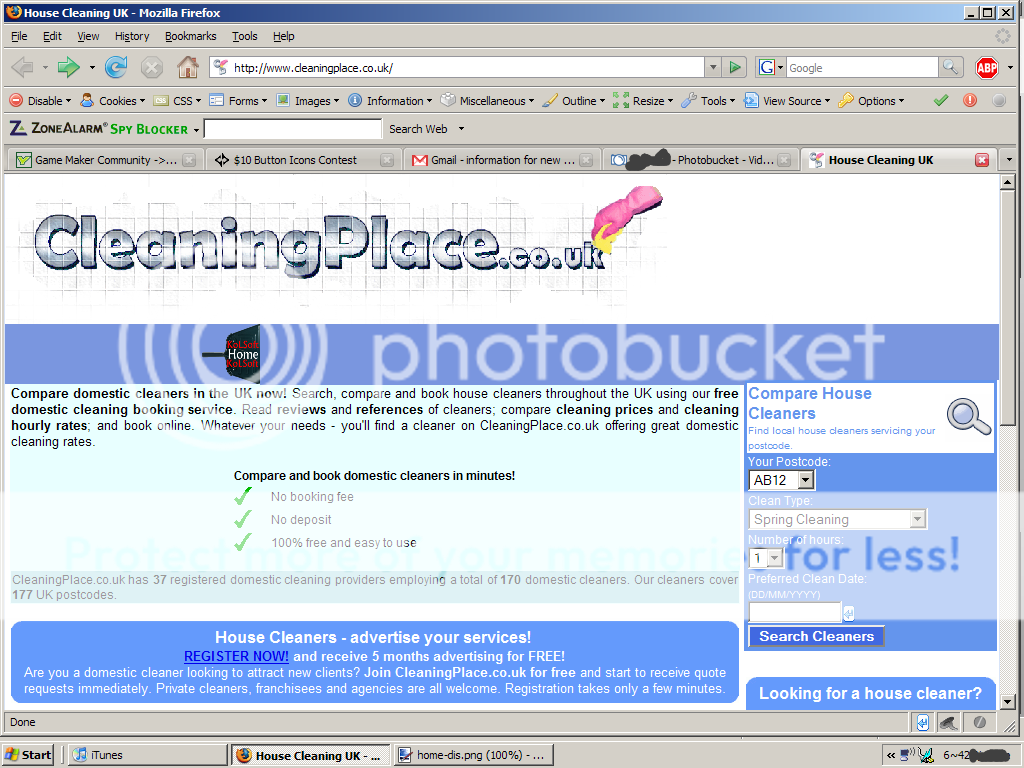Open the Miscellaneous dropdown
This screenshot has width=1024, height=768.
pyautogui.click(x=487, y=101)
